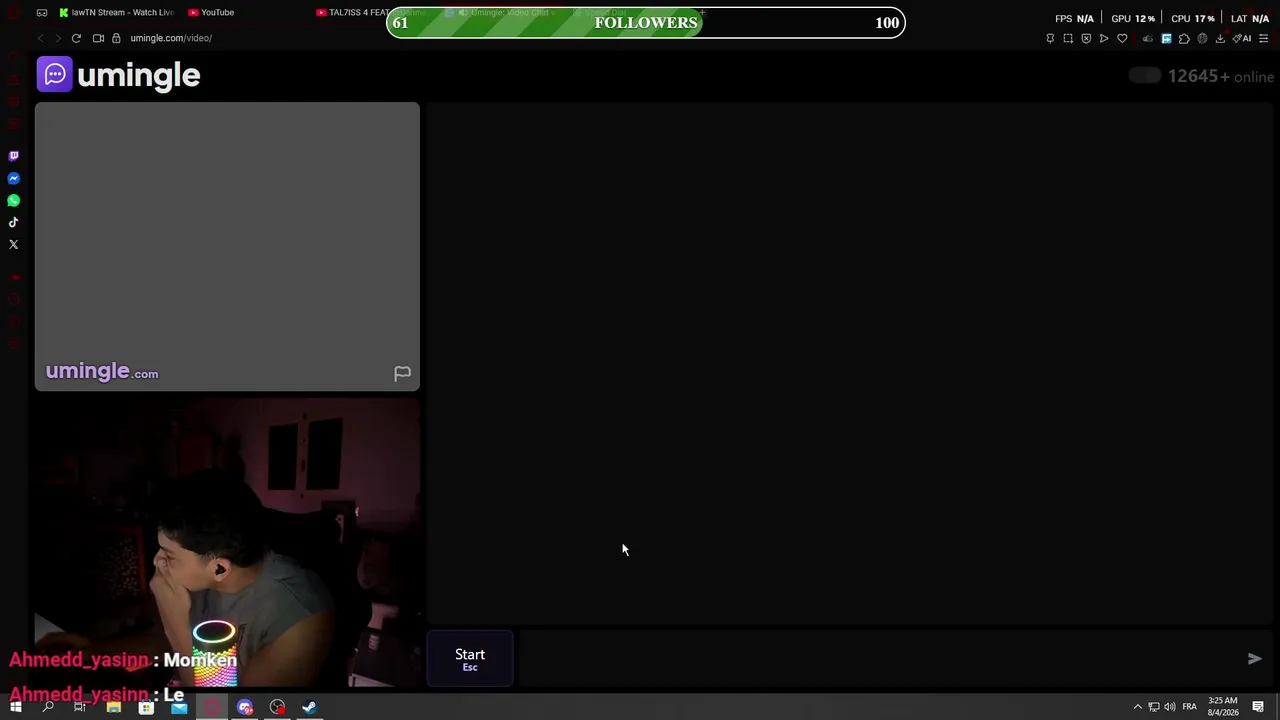Viewport: 1280px width, 720px height.
Task: Show site security lock info
Action: [x=116, y=38]
